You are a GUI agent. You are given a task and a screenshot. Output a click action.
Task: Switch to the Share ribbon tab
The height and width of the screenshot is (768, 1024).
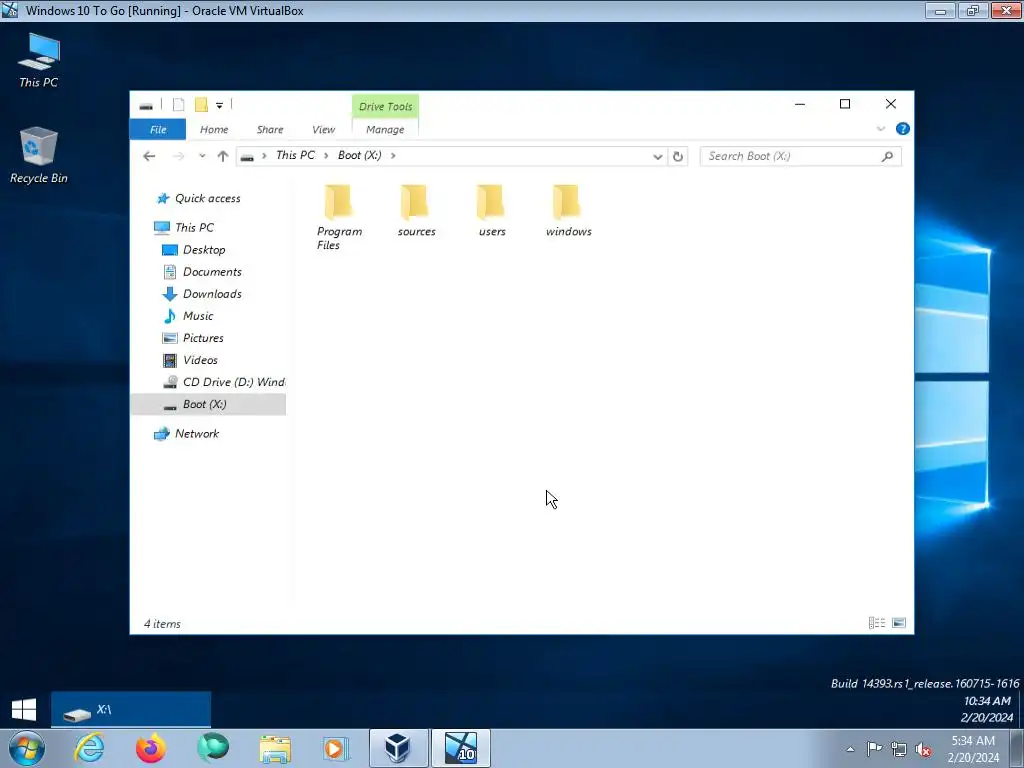(x=270, y=129)
